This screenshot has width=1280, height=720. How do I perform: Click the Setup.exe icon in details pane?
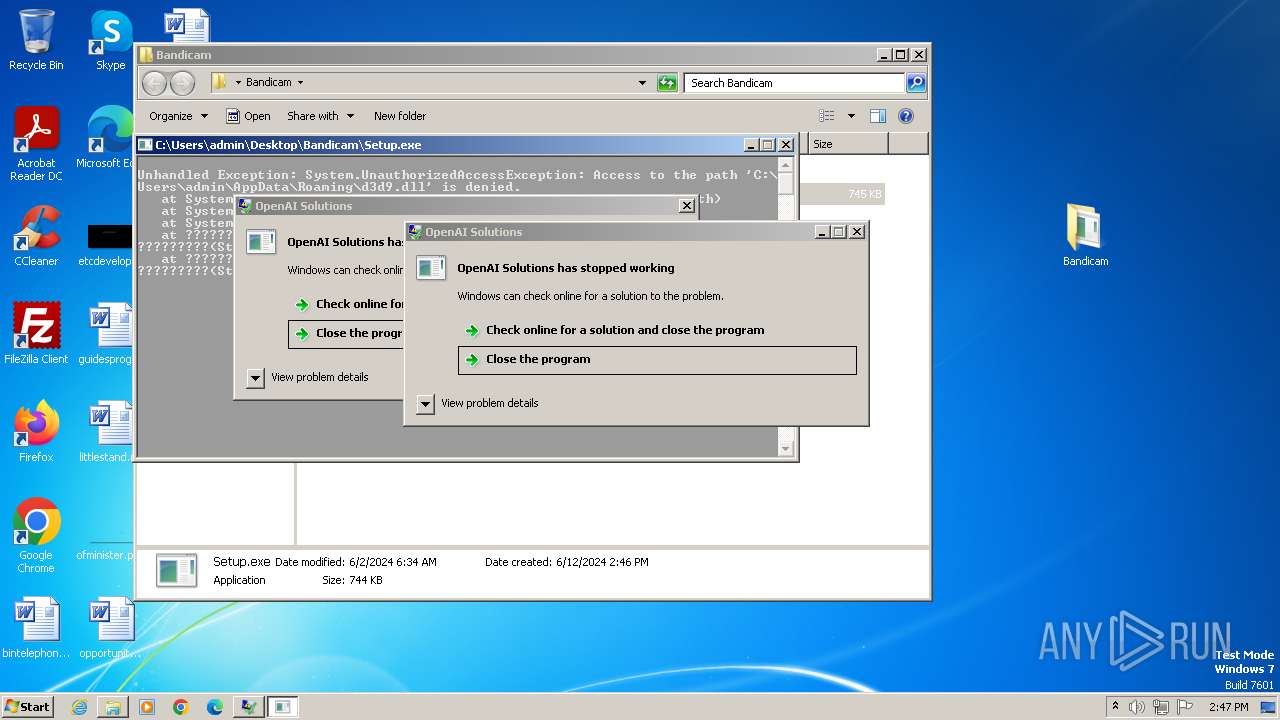[176, 570]
